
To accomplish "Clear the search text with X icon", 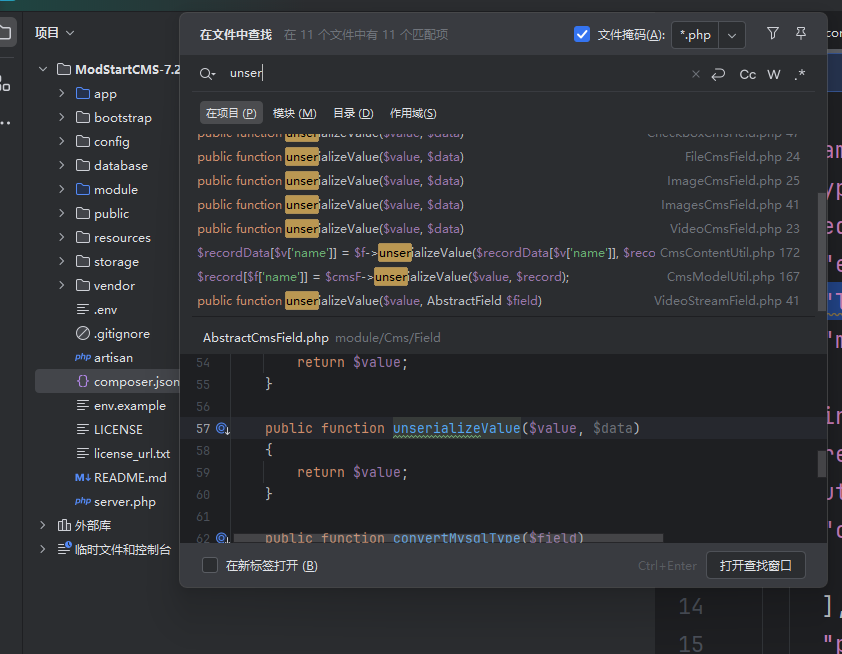I will pyautogui.click(x=696, y=74).
